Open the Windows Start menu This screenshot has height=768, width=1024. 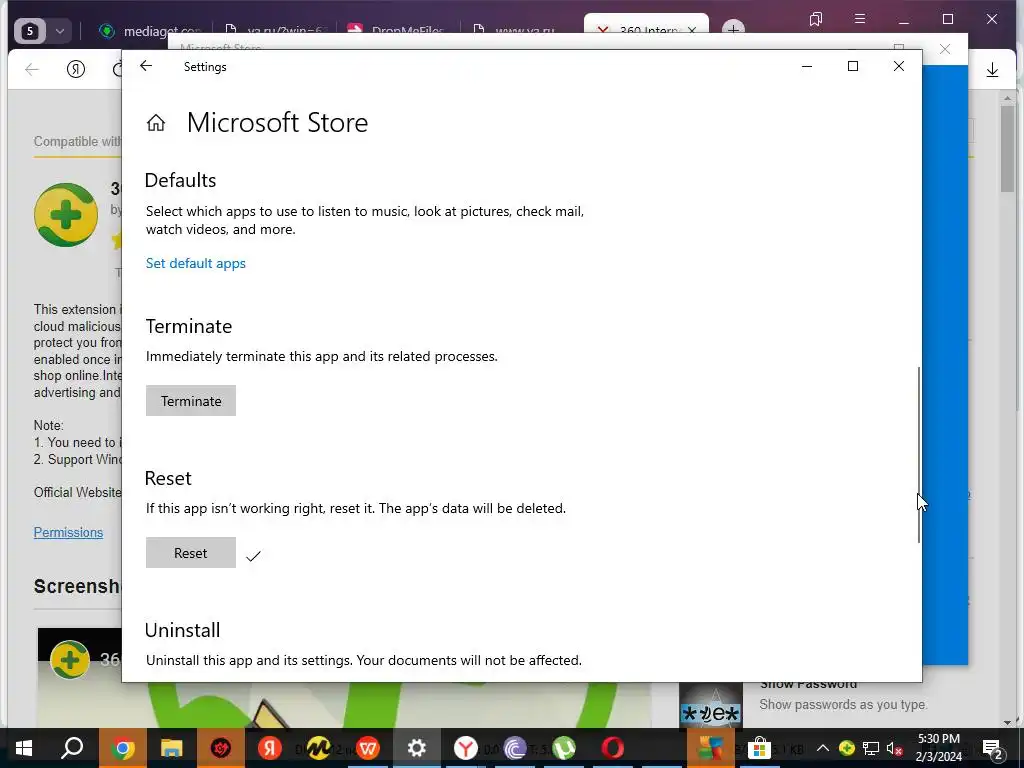(24, 748)
